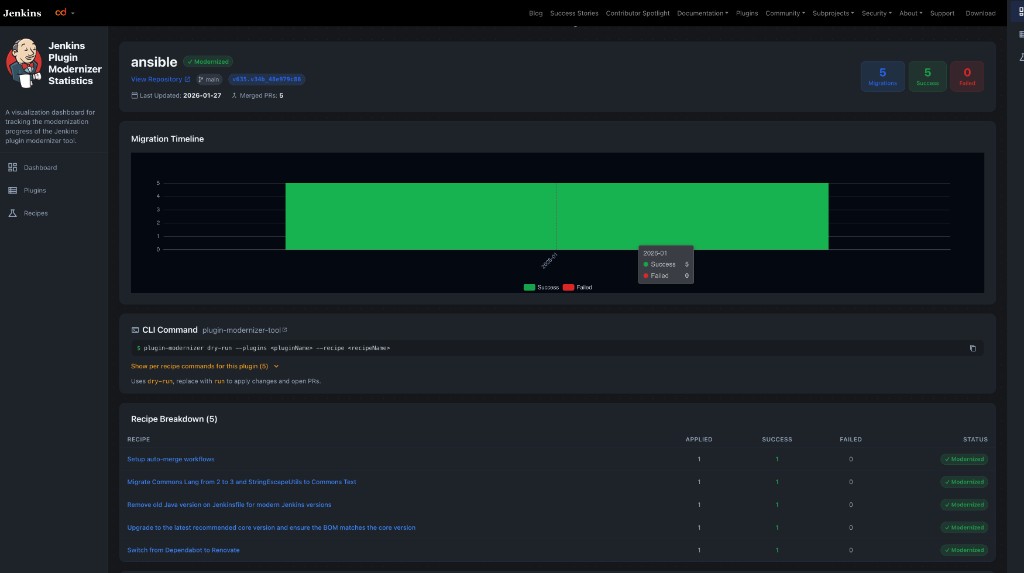The height and width of the screenshot is (573, 1024).
Task: Click the green Success count card
Action: point(927,76)
